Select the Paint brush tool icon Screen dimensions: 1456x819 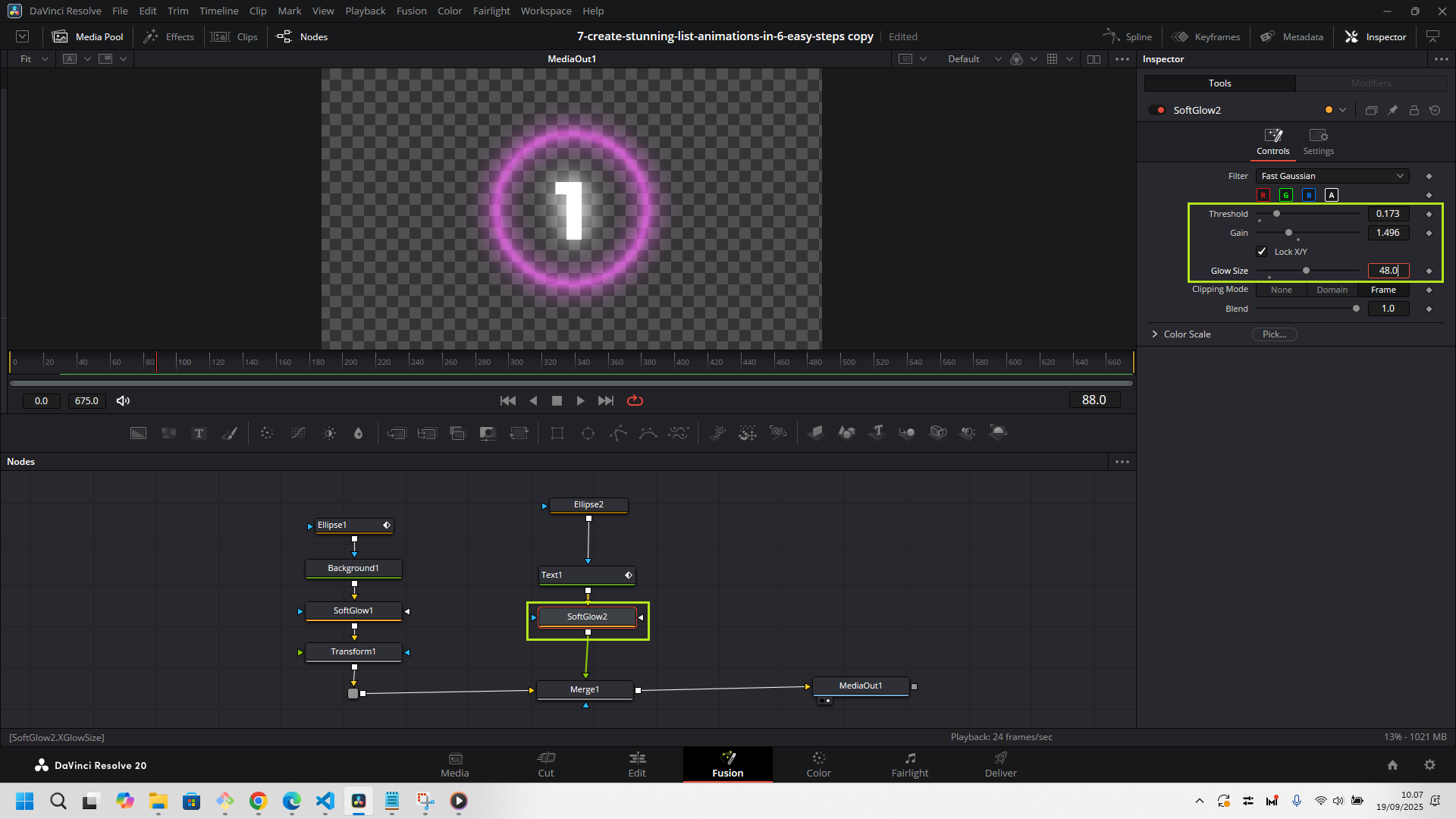point(229,433)
